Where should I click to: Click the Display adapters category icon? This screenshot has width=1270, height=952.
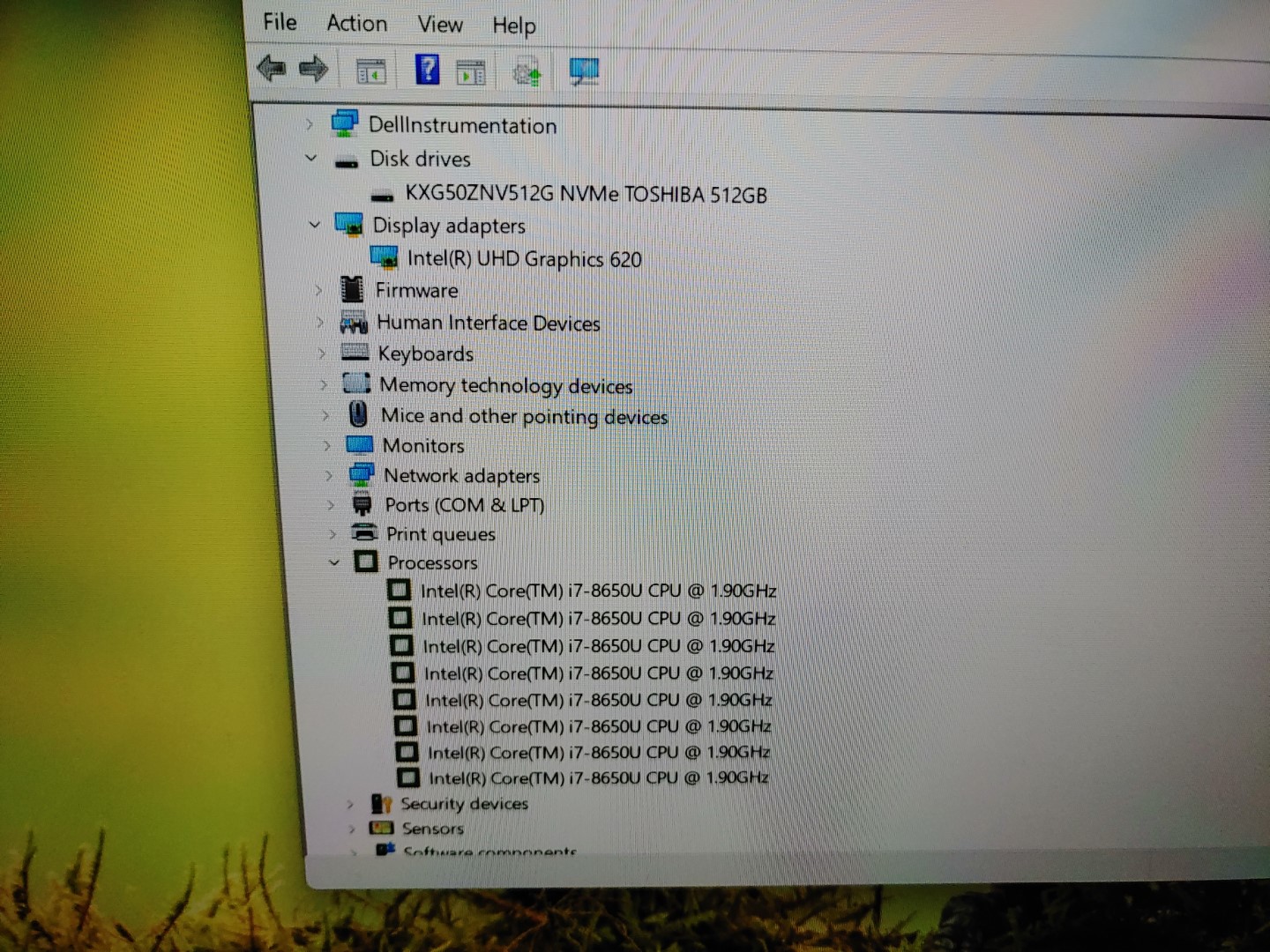point(349,225)
